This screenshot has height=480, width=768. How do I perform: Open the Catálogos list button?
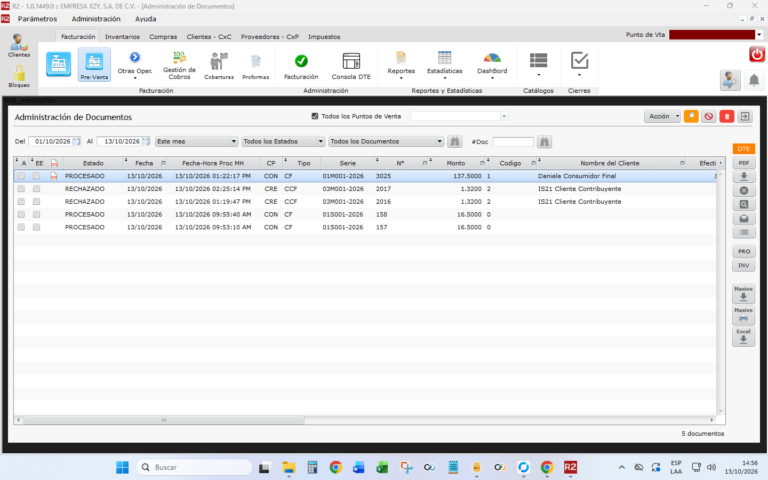point(538,64)
